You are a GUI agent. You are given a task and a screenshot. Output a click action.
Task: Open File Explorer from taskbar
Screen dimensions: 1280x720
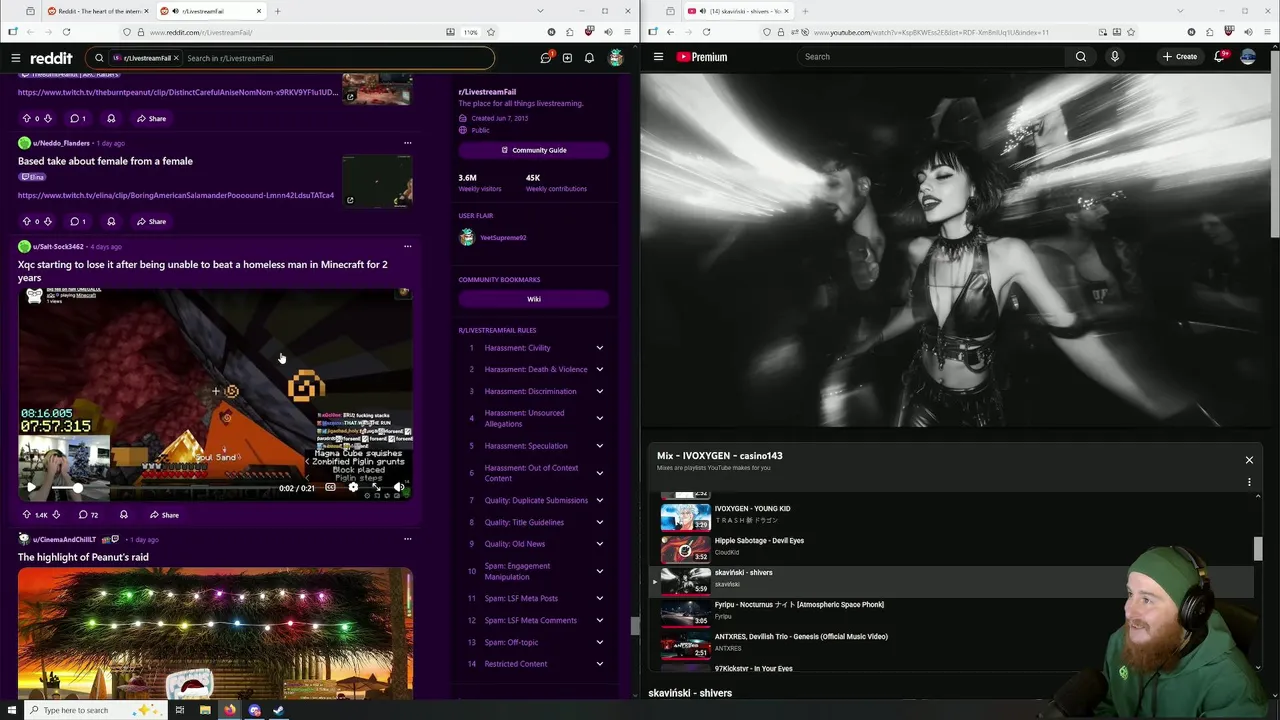point(205,710)
